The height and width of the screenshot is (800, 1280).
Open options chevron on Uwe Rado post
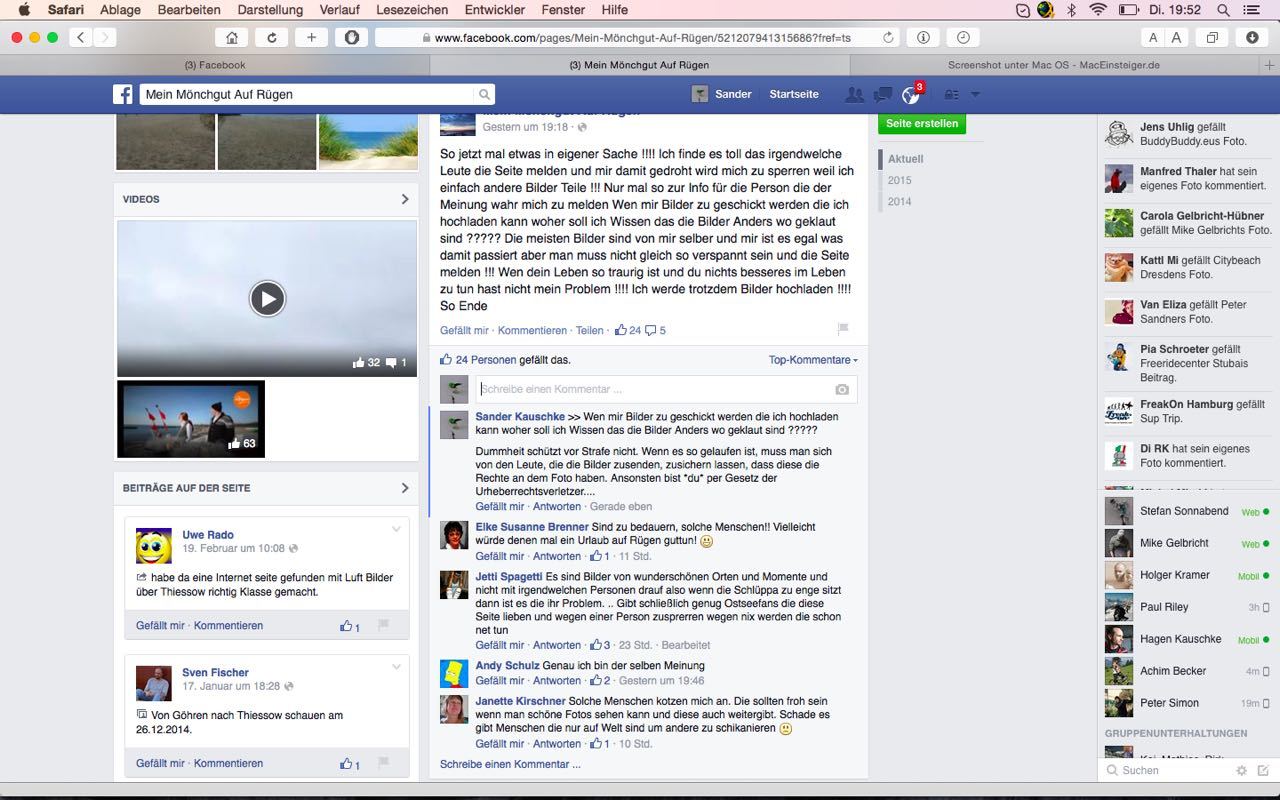(396, 529)
